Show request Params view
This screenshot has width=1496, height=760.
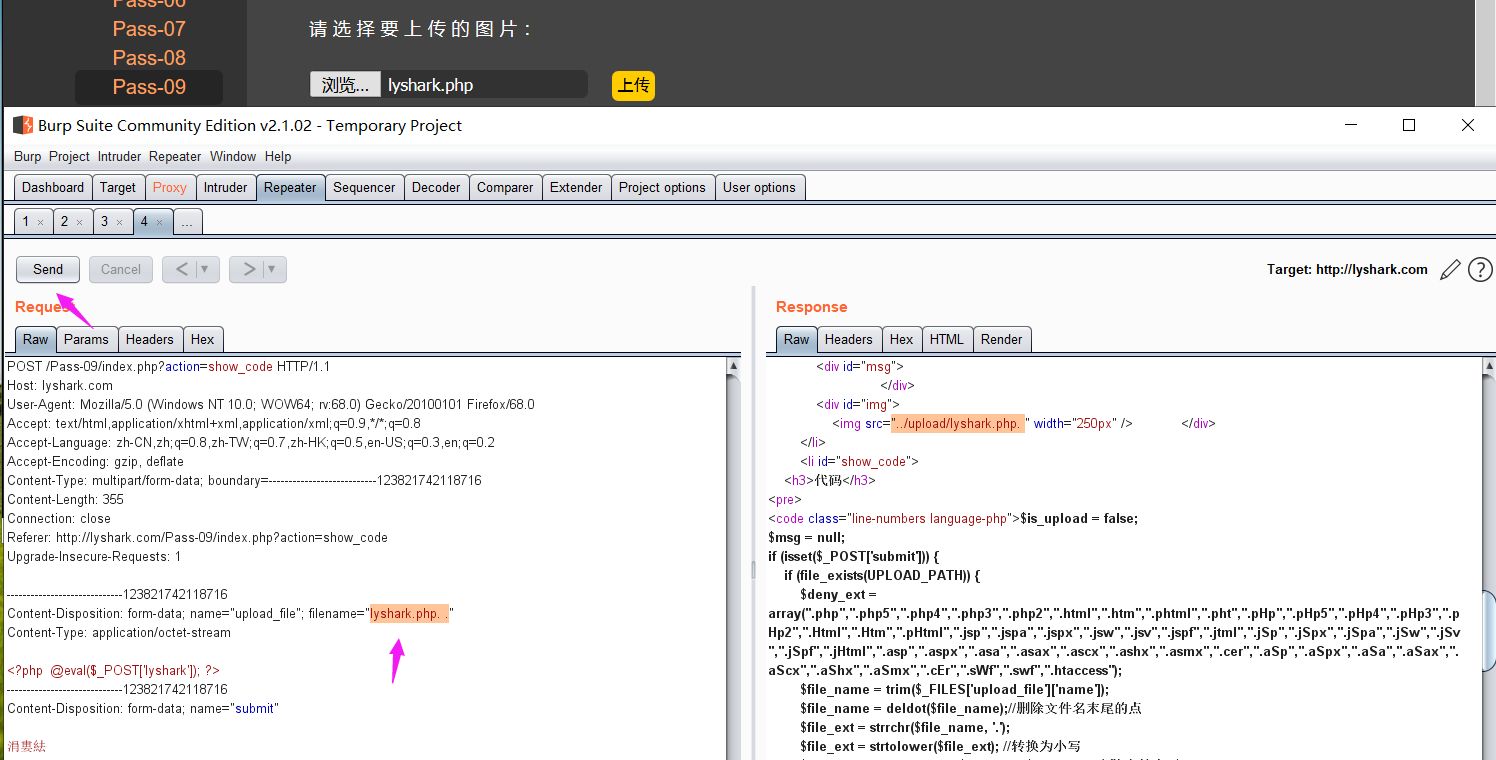pyautogui.click(x=86, y=339)
